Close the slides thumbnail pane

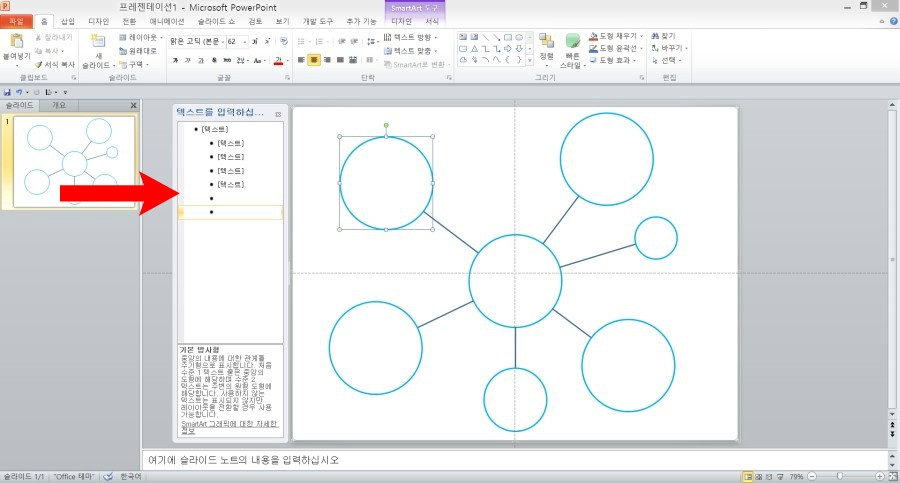tap(133, 105)
